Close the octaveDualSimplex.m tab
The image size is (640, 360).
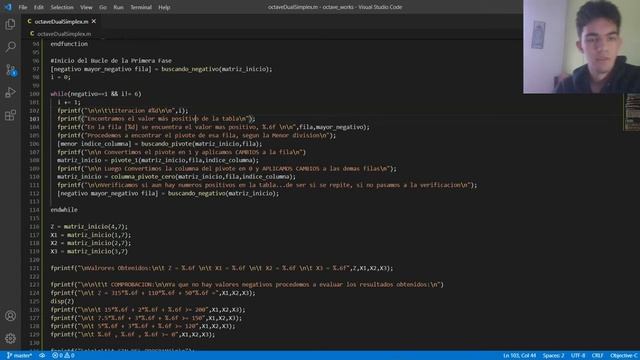click(x=94, y=21)
